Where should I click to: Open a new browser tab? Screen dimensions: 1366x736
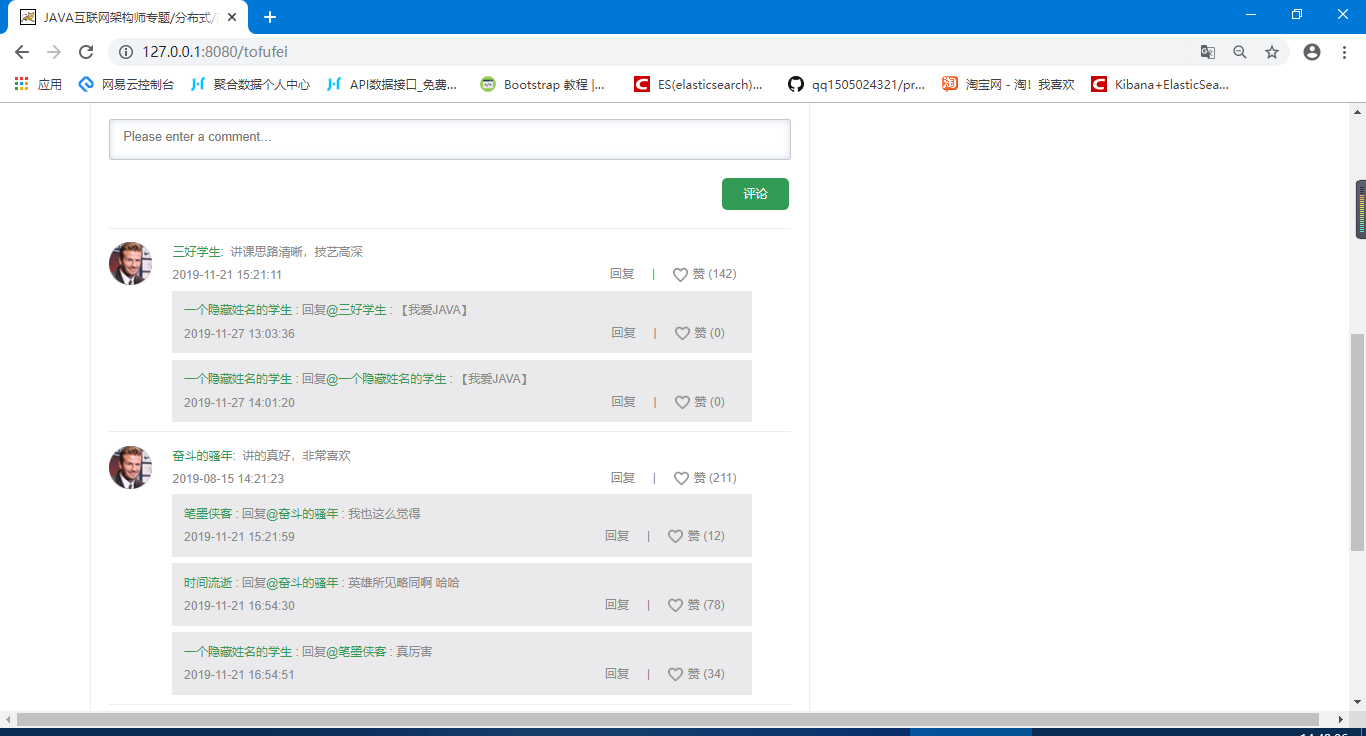pos(270,17)
